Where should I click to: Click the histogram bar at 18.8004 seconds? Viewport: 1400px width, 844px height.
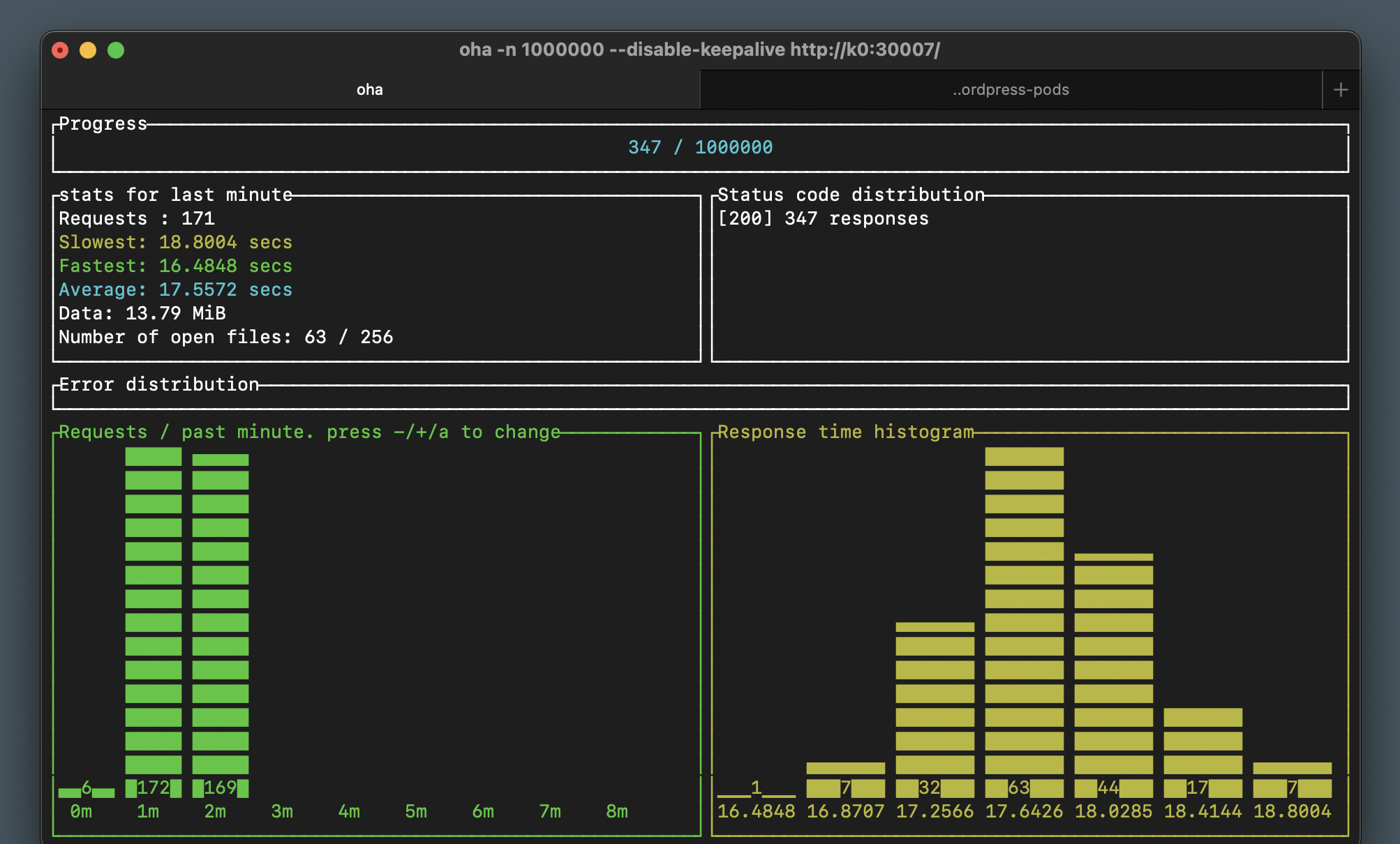pyautogui.click(x=1293, y=780)
